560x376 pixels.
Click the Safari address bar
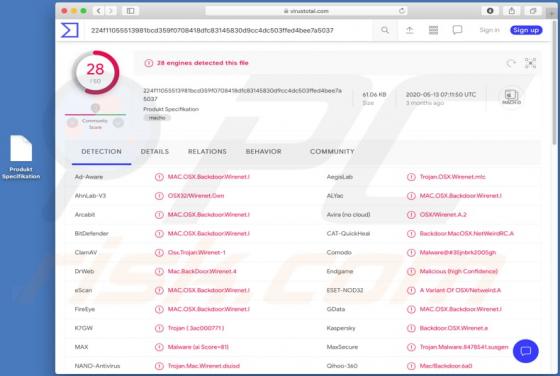click(306, 11)
